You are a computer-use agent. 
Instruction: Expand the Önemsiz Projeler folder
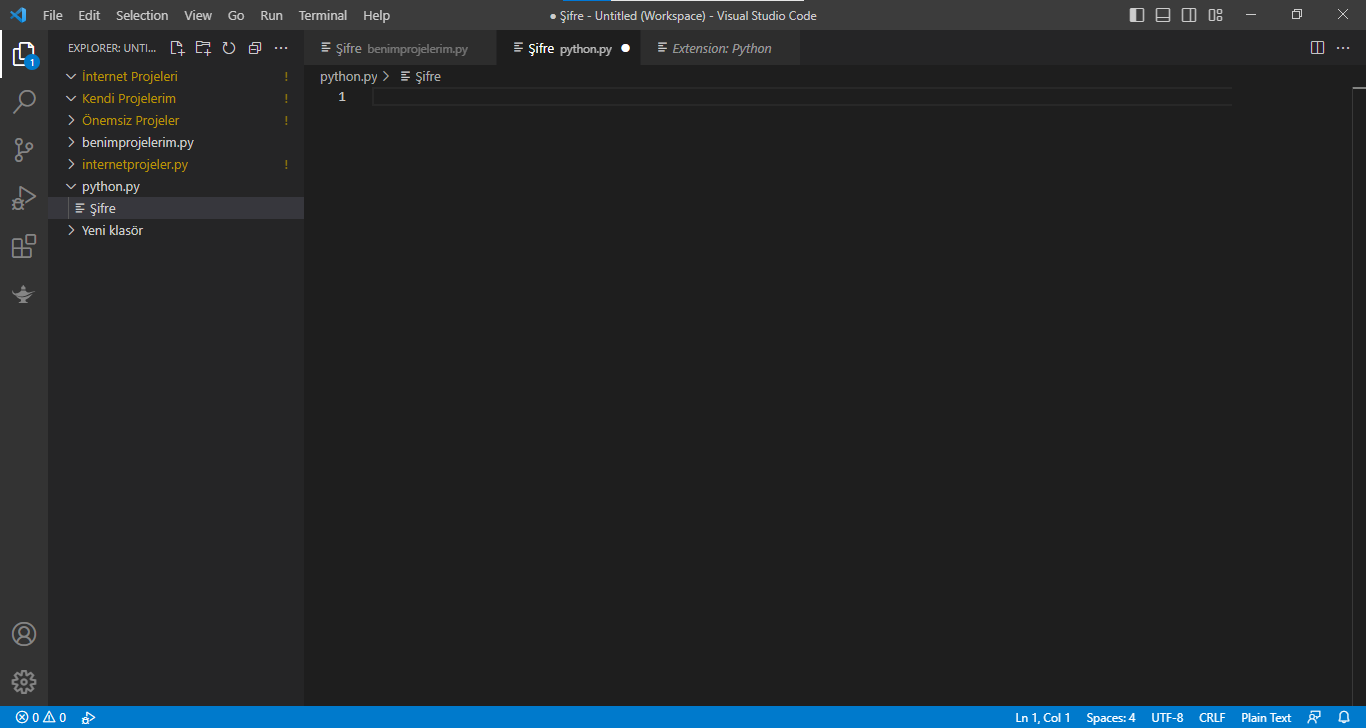tap(176, 120)
